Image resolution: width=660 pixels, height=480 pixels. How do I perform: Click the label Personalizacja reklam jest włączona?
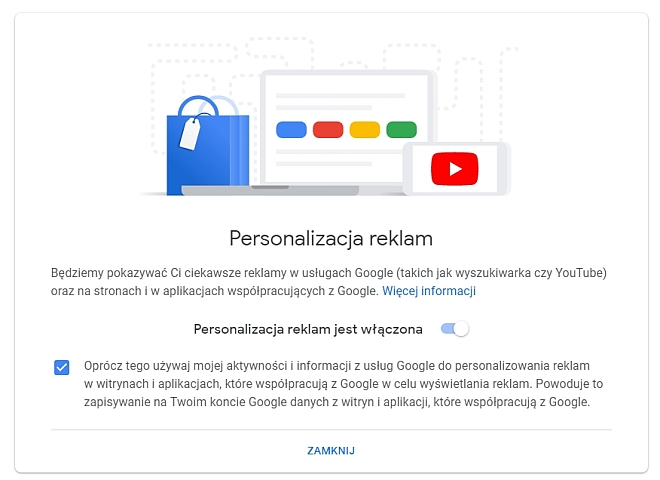tap(308, 329)
